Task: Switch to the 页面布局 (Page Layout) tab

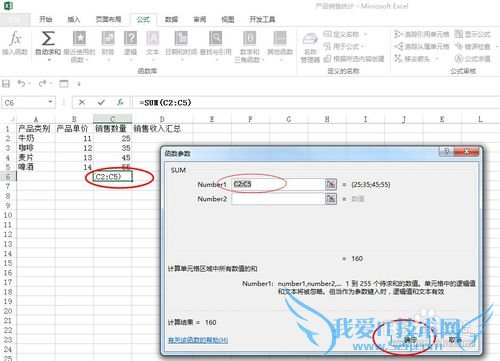Action: pyautogui.click(x=108, y=19)
